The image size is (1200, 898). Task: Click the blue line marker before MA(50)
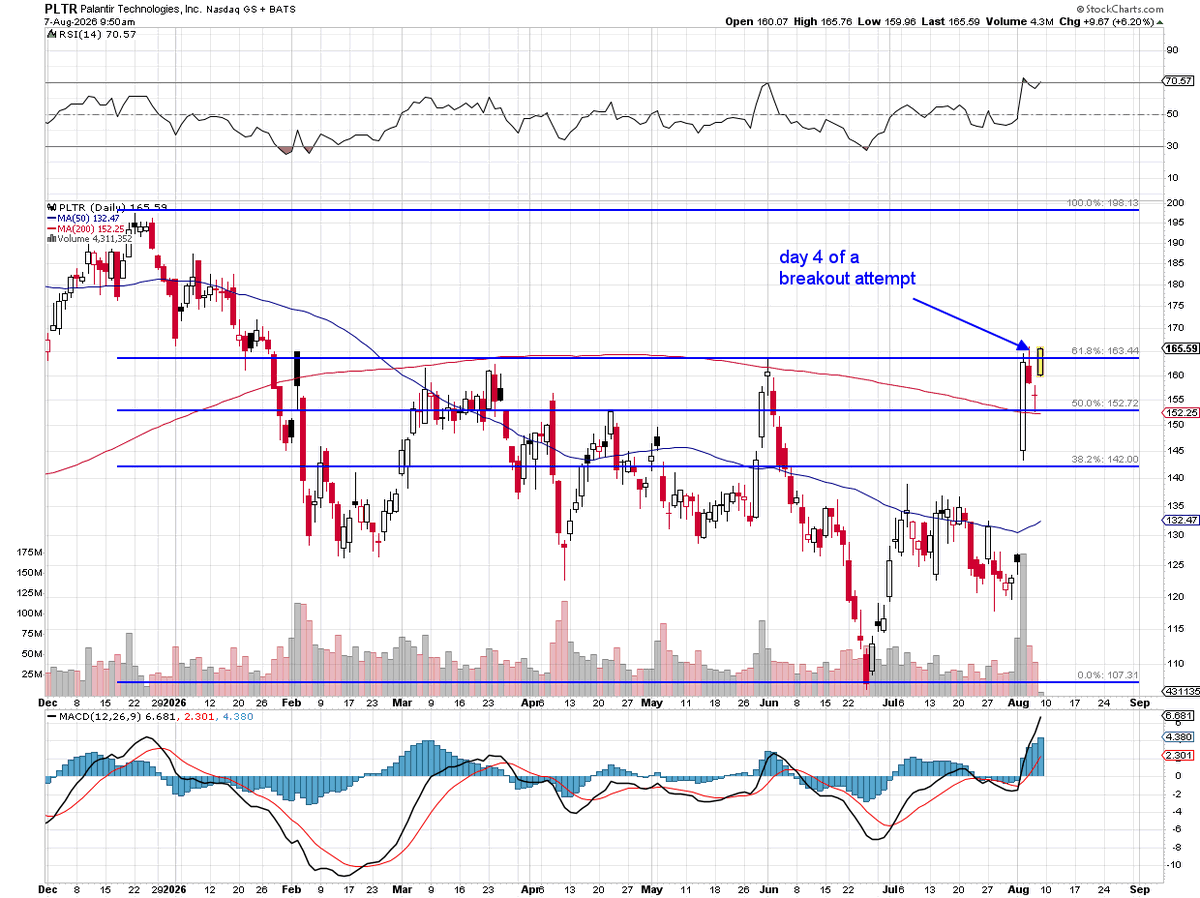(52, 218)
